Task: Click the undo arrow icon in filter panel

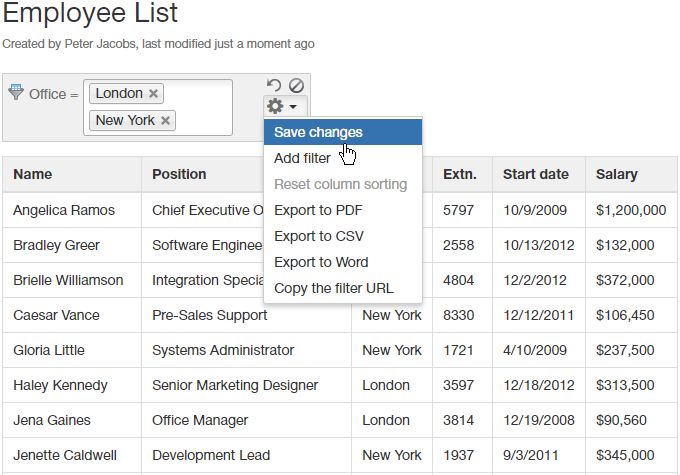Action: pyautogui.click(x=275, y=86)
